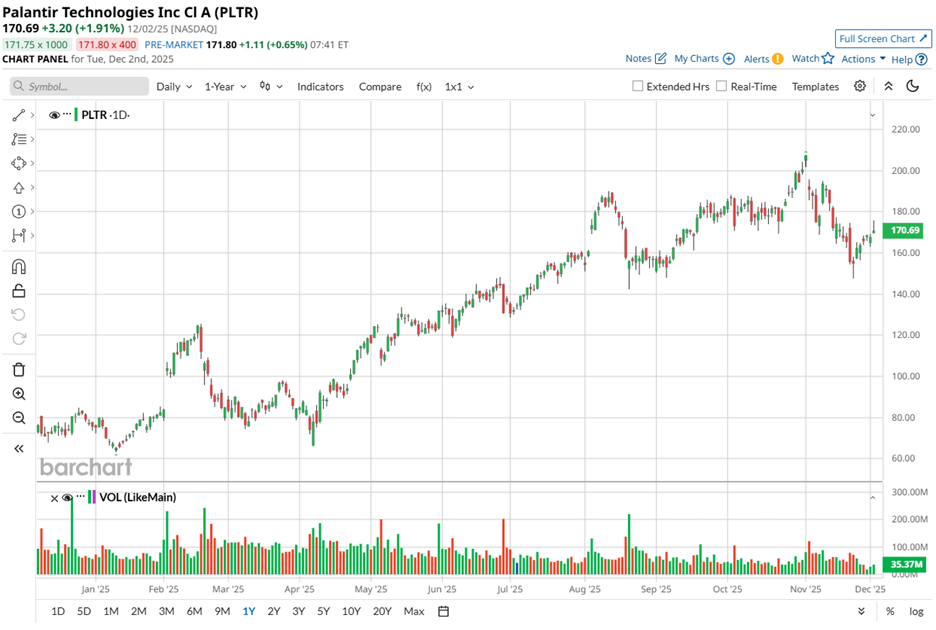Open the Indicators menu
The height and width of the screenshot is (630, 936).
(320, 87)
